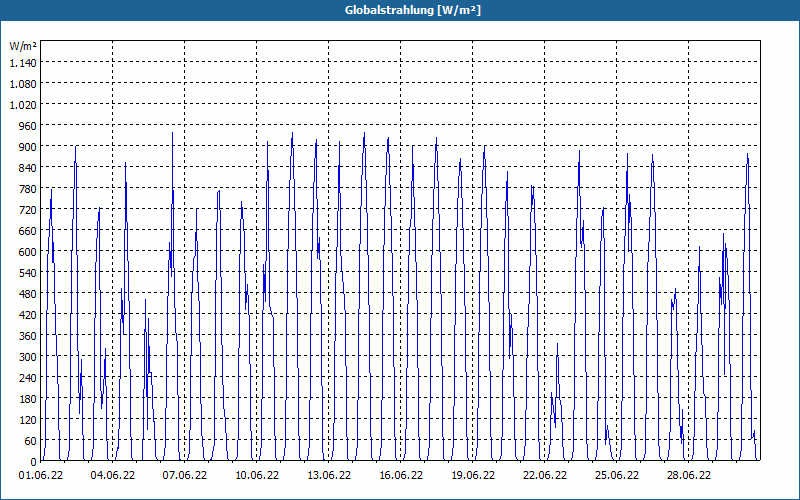Click the 480 y-axis label
The width and height of the screenshot is (800, 500).
tap(28, 293)
